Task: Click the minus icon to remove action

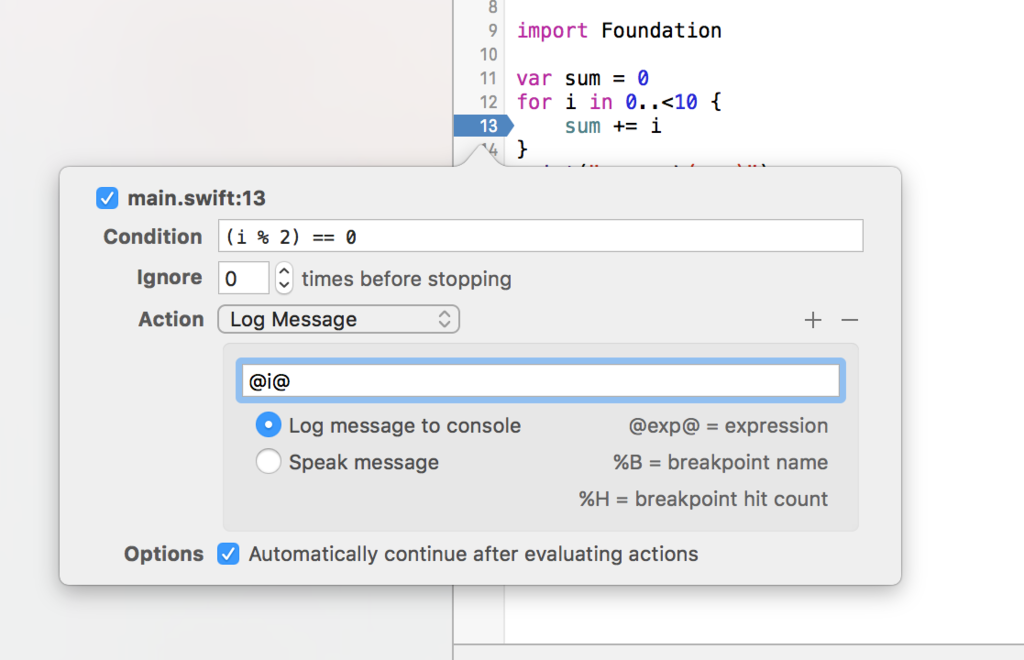Action: pyautogui.click(x=849, y=320)
